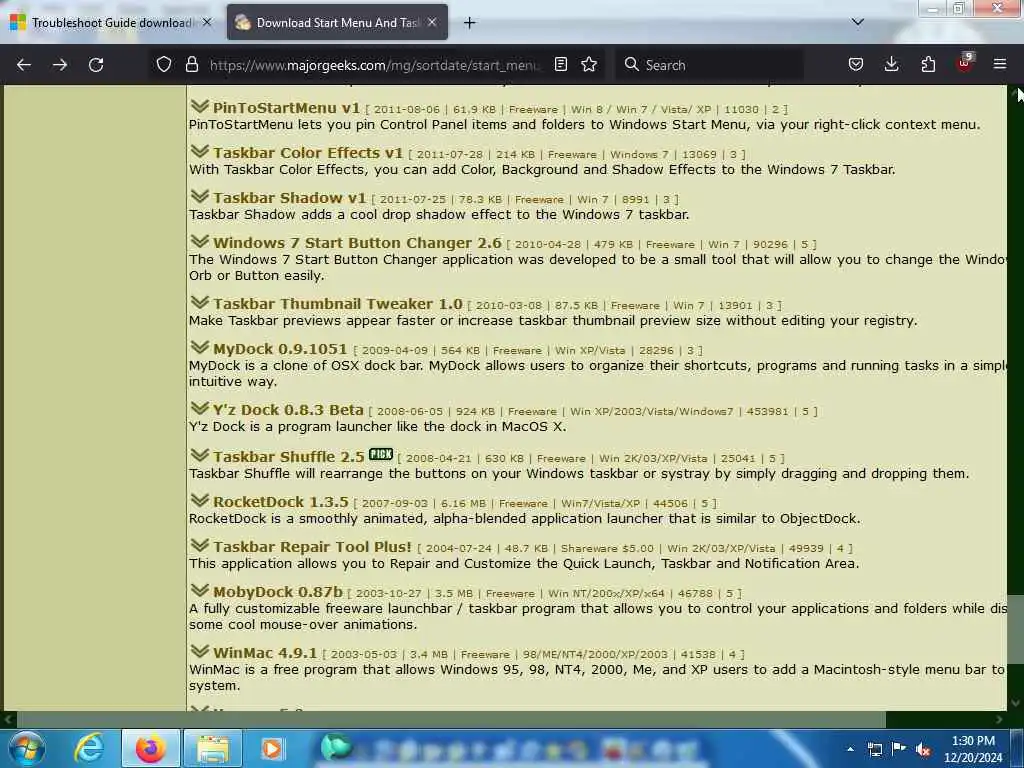Expand the Taskbar Color Effects arrow
The width and height of the screenshot is (1024, 768).
(200, 152)
